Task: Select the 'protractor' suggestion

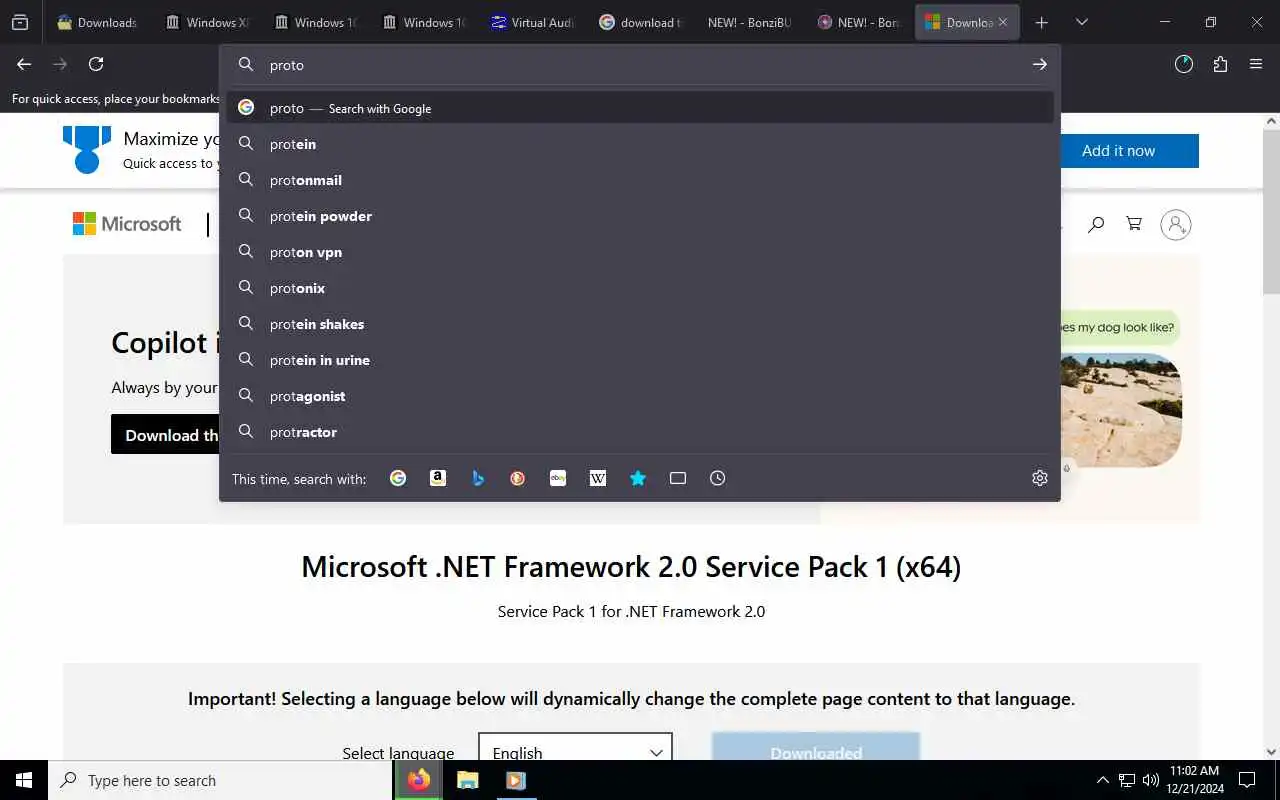Action: tap(640, 432)
